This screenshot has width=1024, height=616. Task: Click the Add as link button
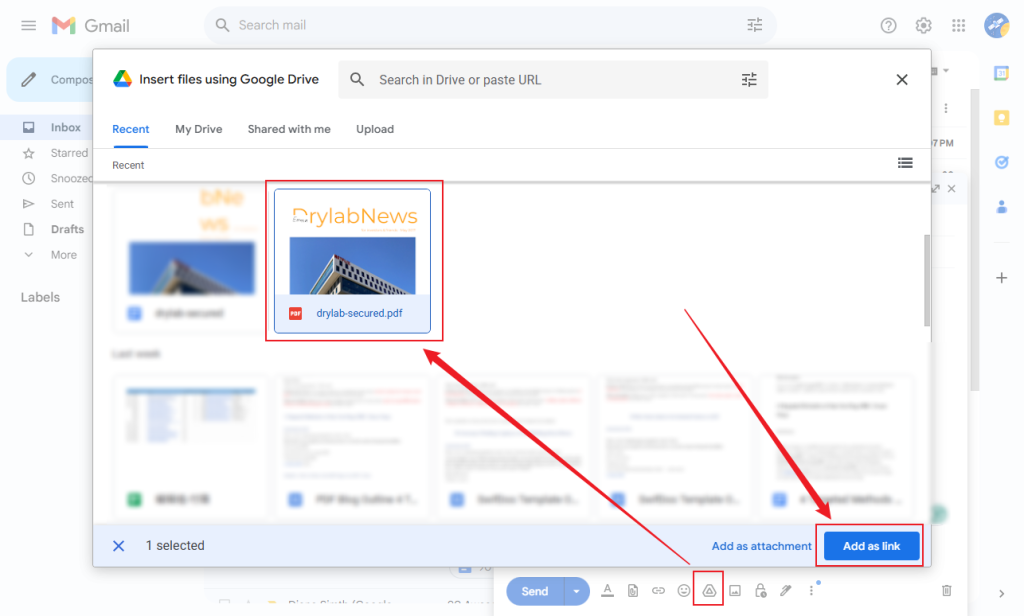tap(869, 545)
